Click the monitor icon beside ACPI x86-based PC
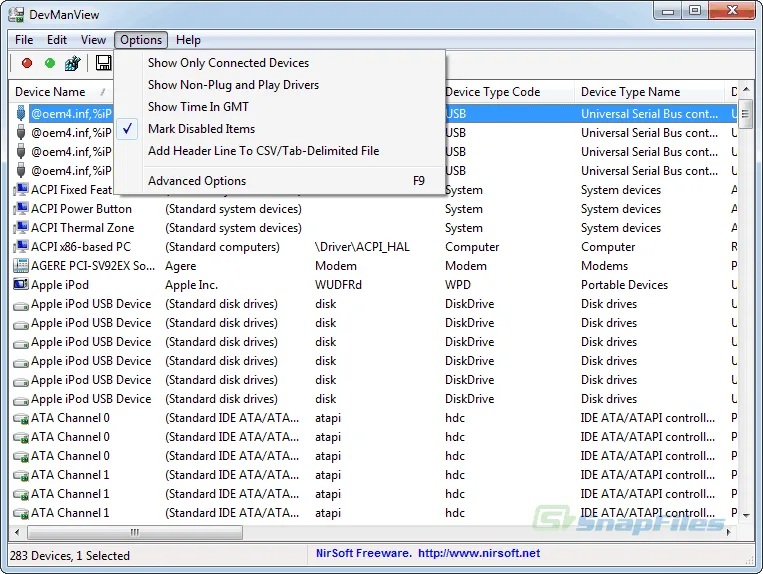763x574 pixels. click(21, 247)
